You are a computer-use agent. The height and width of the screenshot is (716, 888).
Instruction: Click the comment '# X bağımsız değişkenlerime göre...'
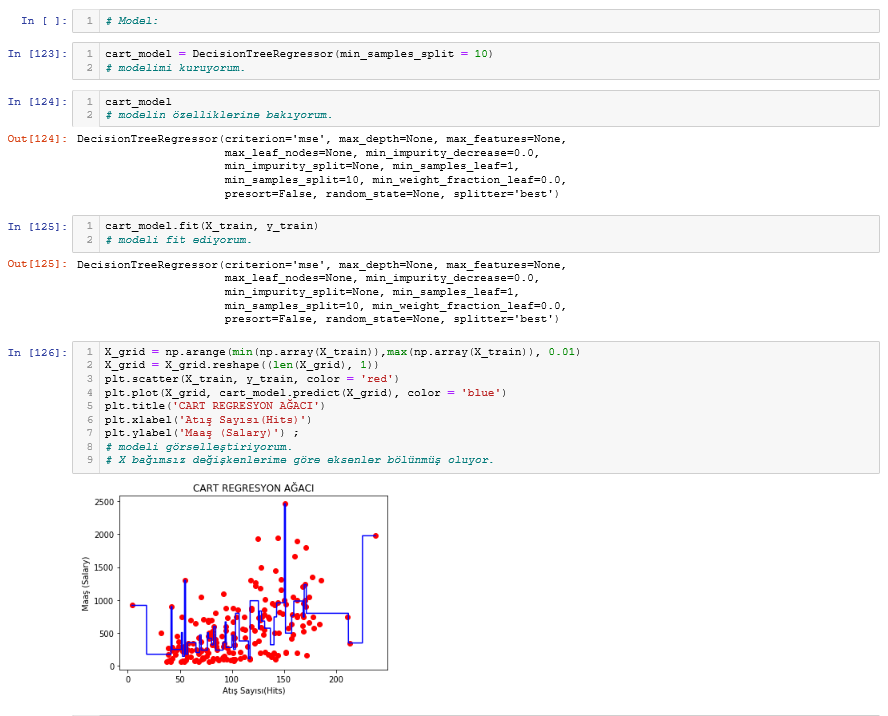pos(300,460)
